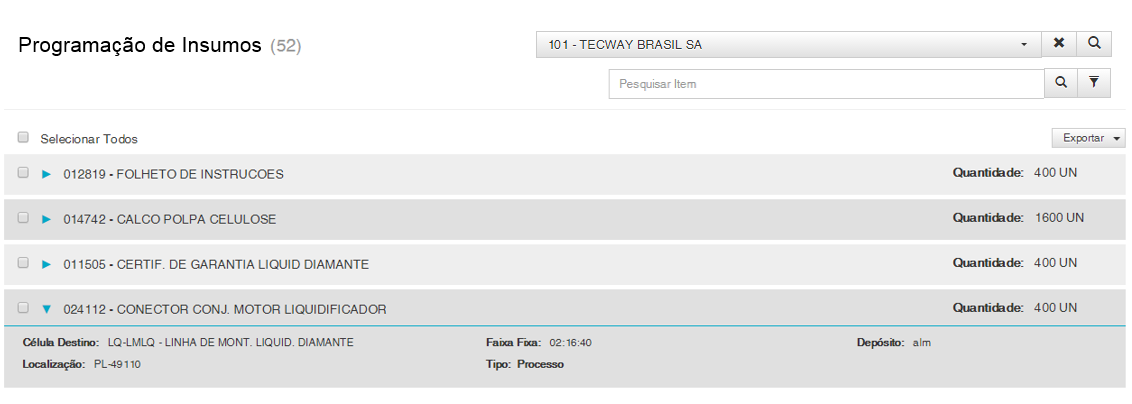Viewport: 1132px width, 404px height.
Task: Open the Exportar dropdown button
Action: (x=1088, y=138)
